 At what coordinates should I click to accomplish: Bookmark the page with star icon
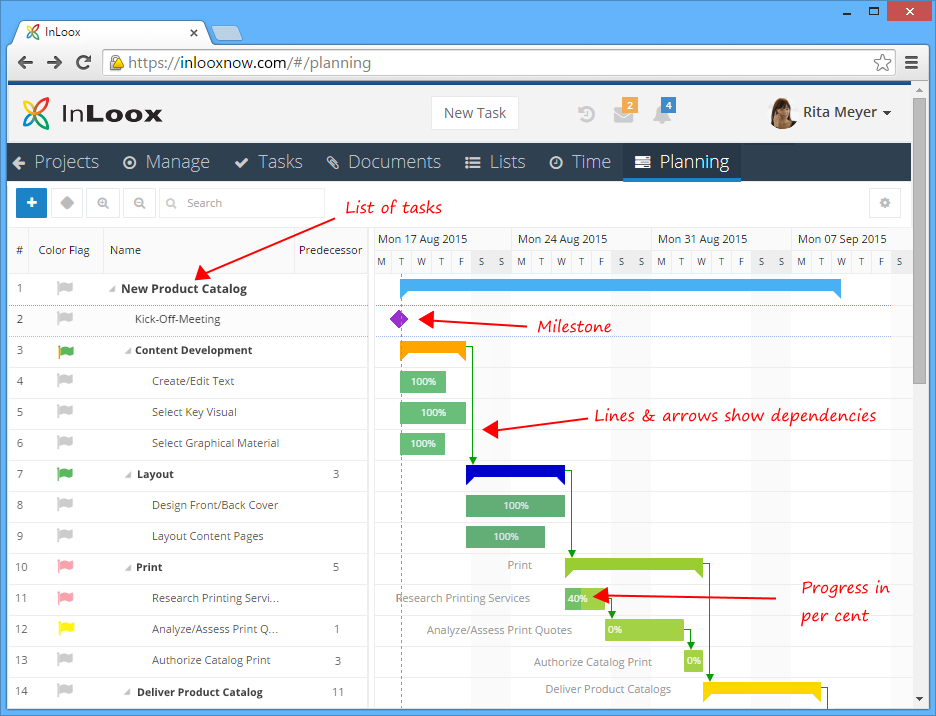882,63
